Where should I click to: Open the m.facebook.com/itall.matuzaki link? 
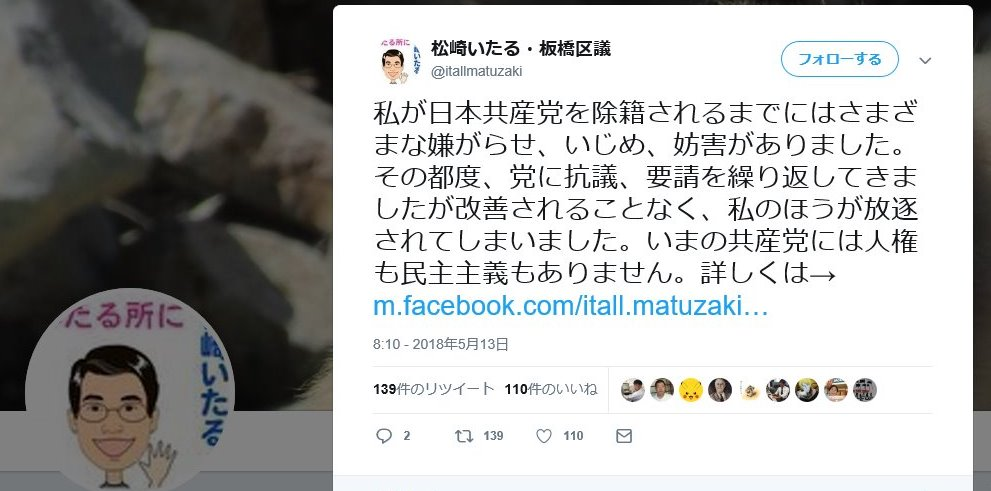570,306
